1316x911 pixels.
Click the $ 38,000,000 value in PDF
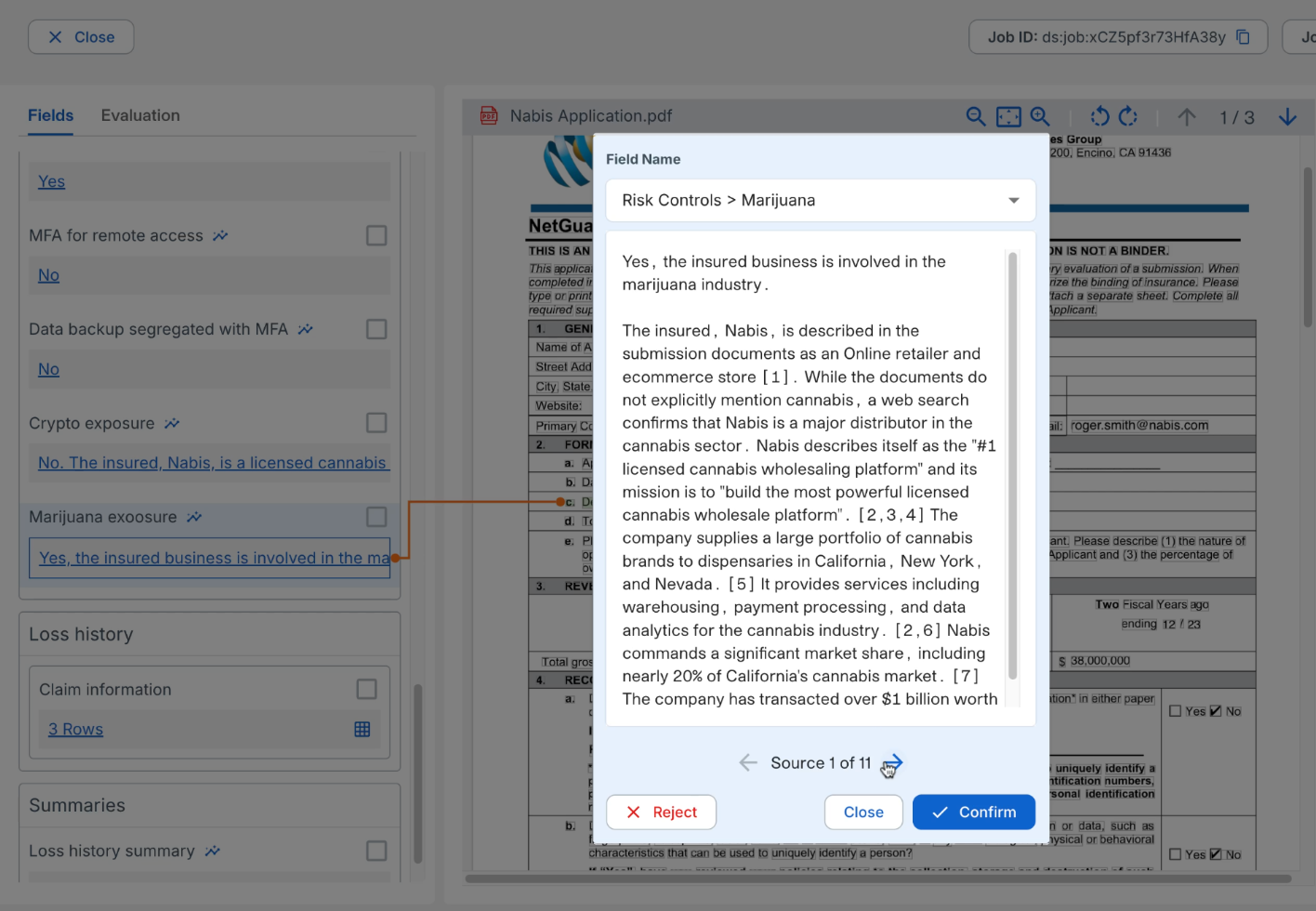coord(1095,661)
